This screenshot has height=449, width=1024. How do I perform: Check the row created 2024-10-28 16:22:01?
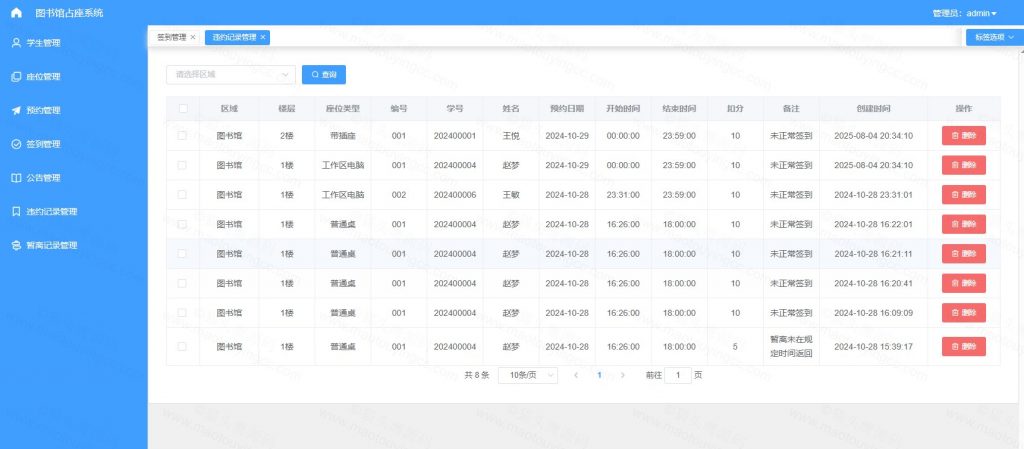click(182, 224)
